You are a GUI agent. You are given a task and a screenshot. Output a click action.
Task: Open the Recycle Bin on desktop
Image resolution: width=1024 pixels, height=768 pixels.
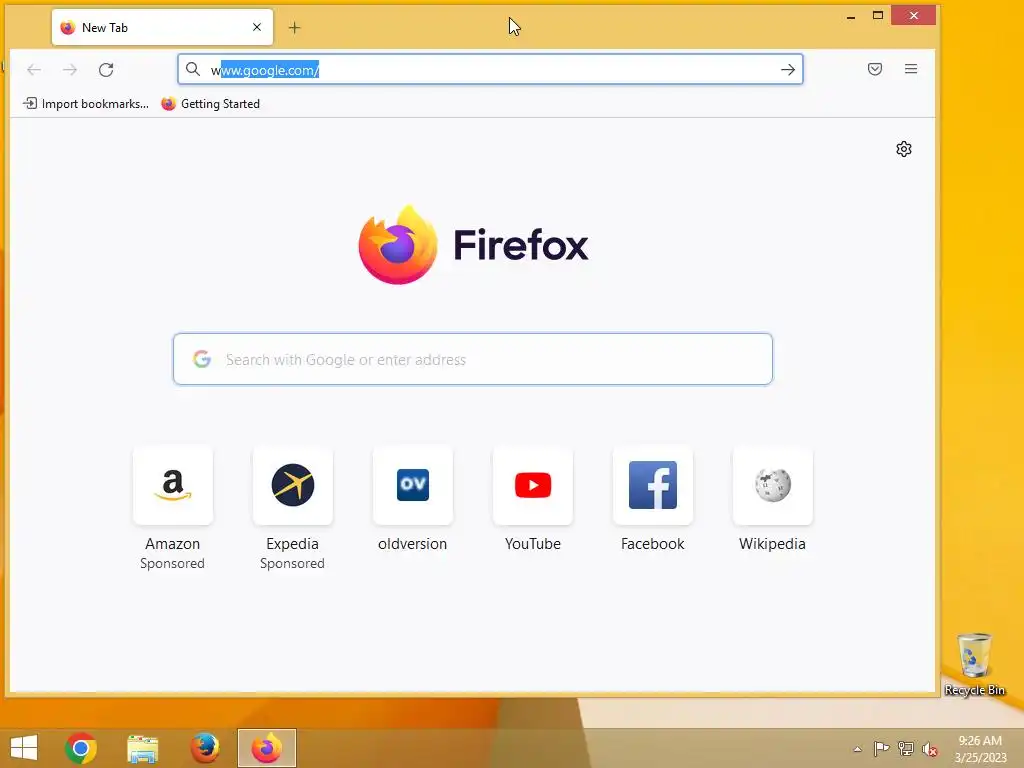974,664
